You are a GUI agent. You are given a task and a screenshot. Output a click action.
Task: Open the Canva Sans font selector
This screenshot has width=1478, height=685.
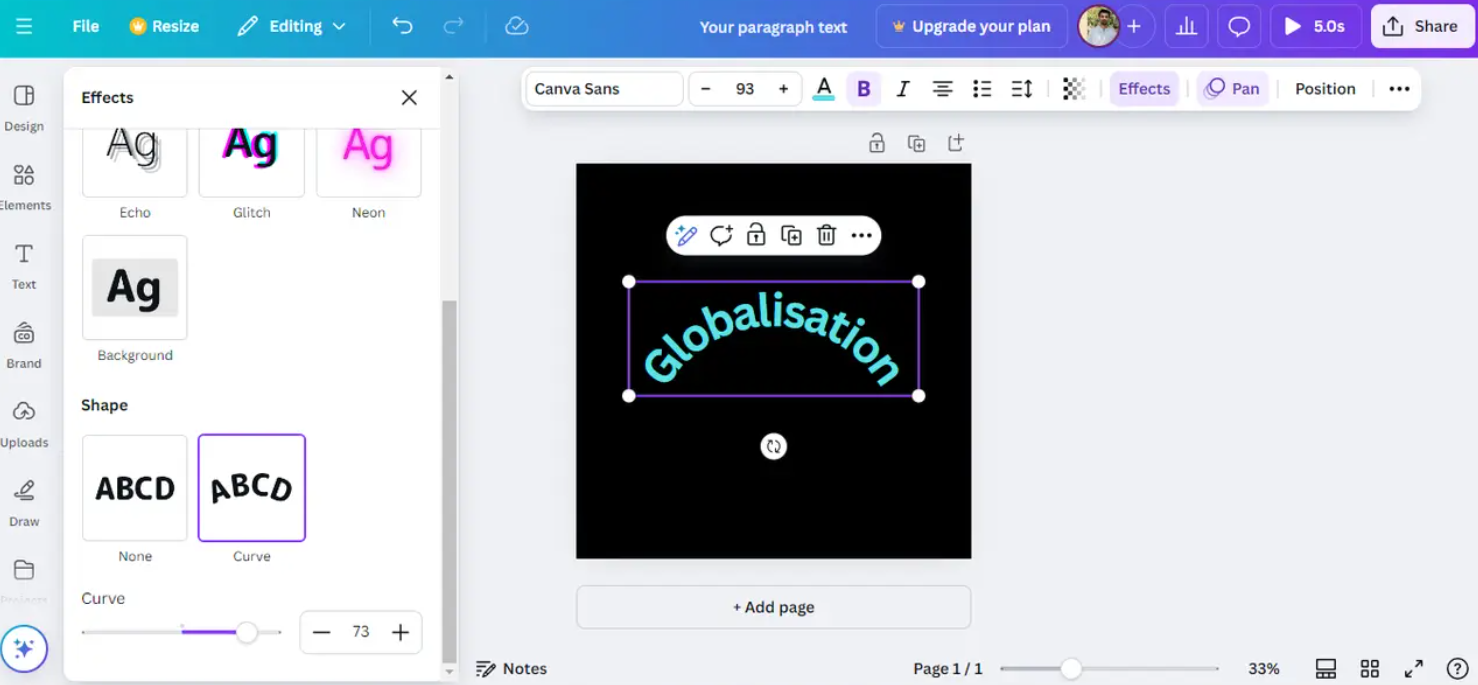604,89
